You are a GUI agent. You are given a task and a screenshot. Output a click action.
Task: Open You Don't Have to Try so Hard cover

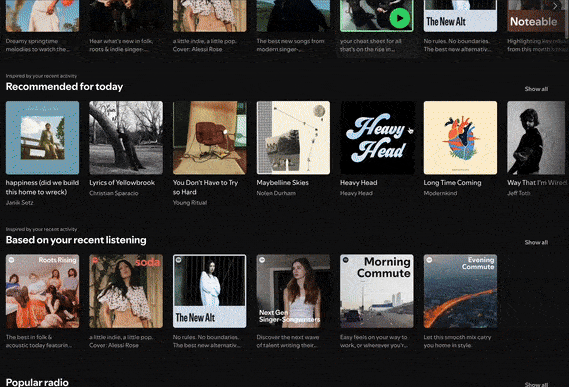pyautogui.click(x=209, y=138)
